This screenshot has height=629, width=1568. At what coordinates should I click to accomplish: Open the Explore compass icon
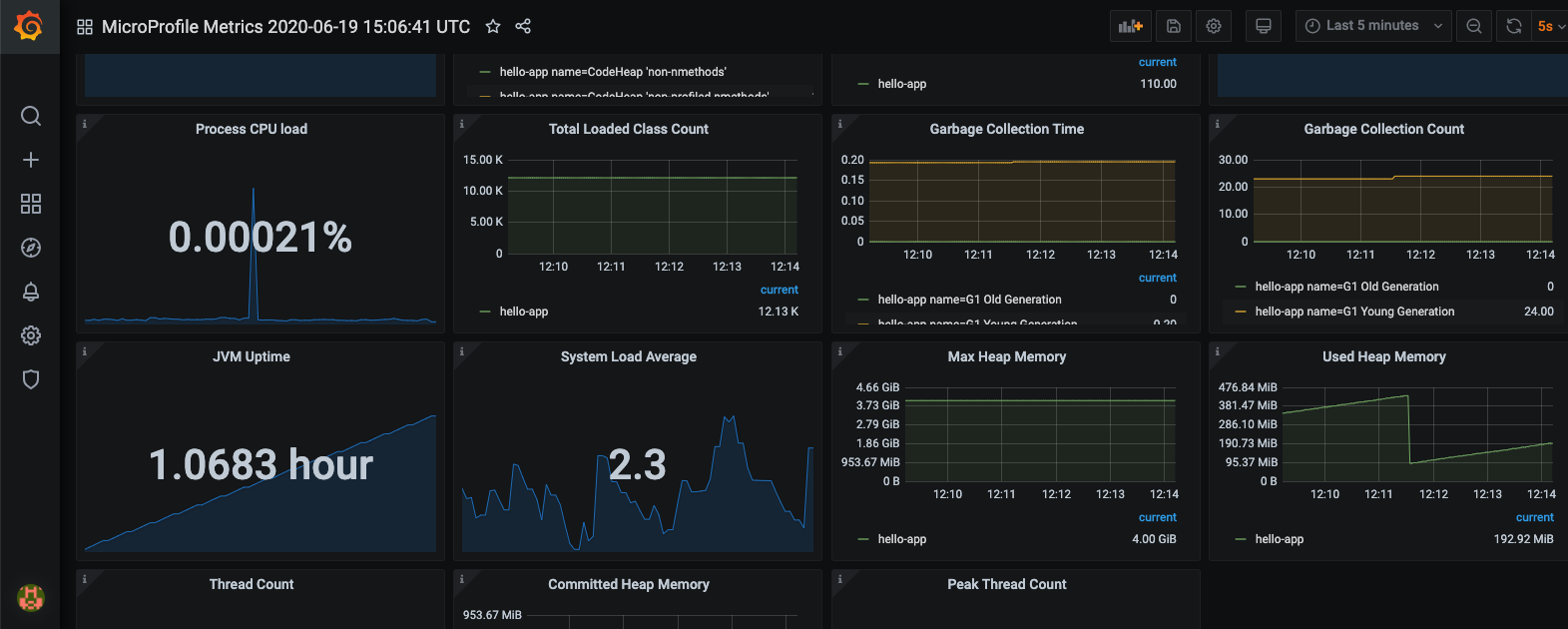pos(31,248)
